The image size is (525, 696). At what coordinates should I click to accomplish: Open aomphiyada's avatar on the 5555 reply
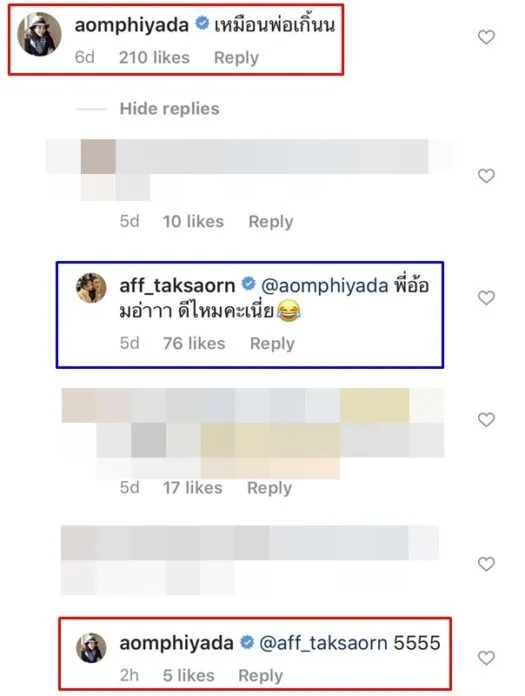click(91, 648)
